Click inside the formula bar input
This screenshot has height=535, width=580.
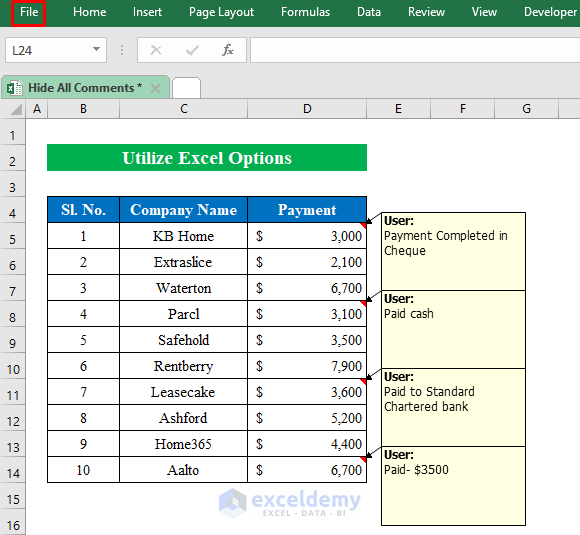(x=415, y=50)
